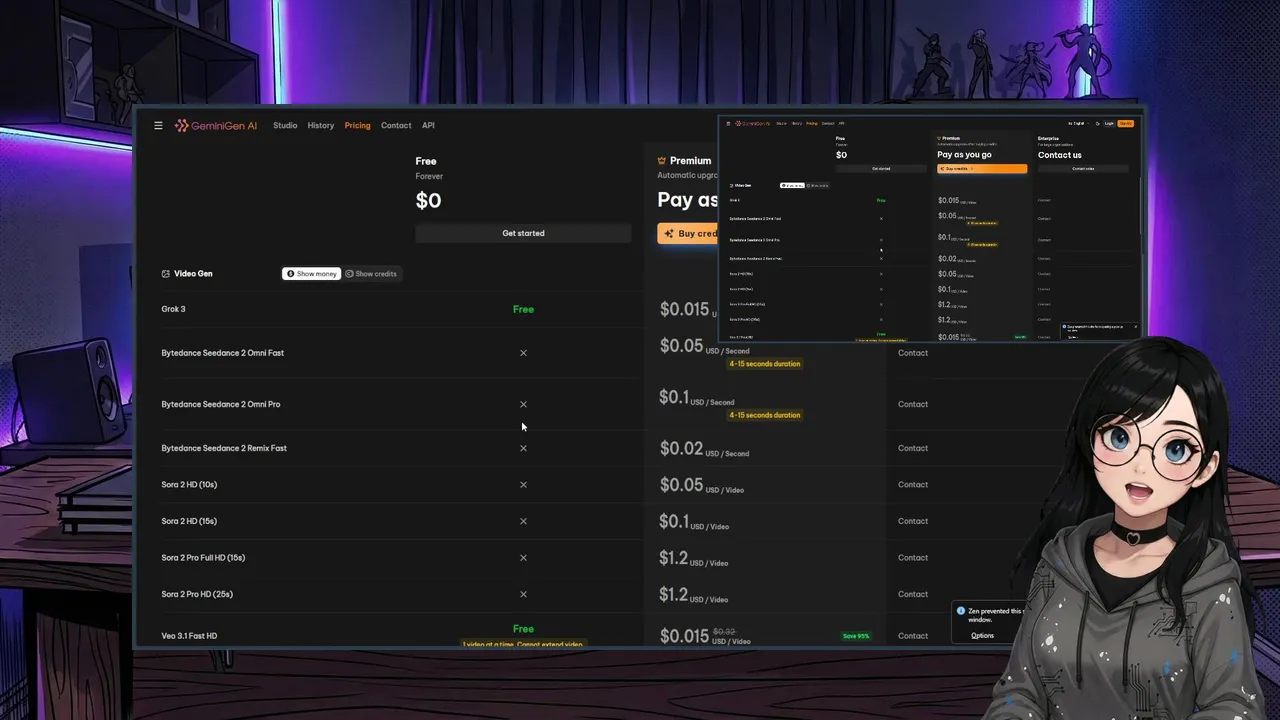Viewport: 1280px width, 720px height.
Task: Click the hamburger menu in the inset window
Action: [728, 123]
